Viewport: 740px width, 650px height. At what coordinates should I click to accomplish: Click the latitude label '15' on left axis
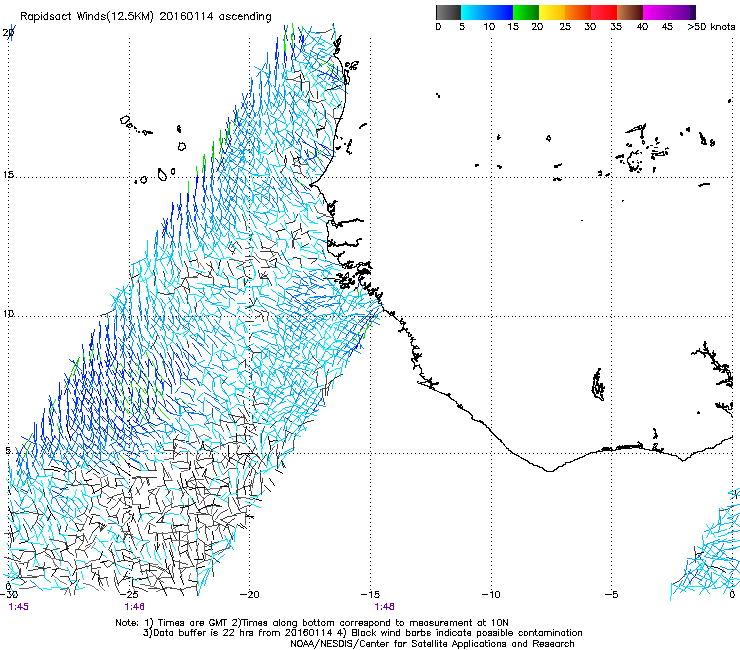coord(8,175)
